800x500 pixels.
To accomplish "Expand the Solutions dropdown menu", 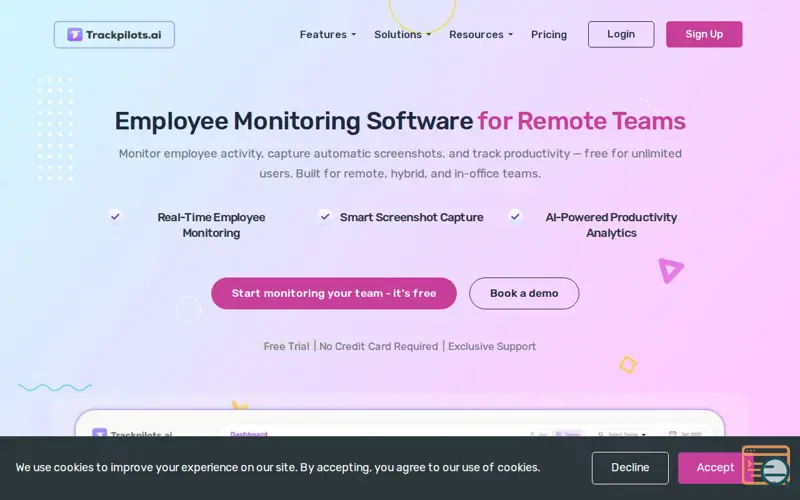I will pyautogui.click(x=403, y=35).
